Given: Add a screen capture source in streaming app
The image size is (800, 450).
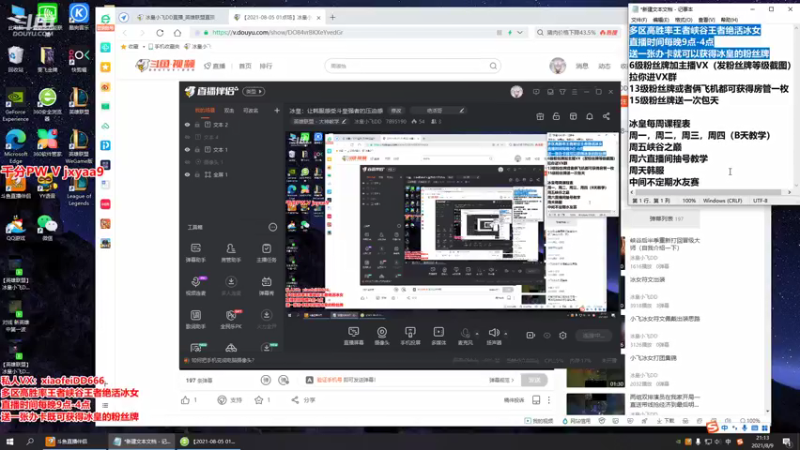Looking at the screenshot, I should (354, 336).
